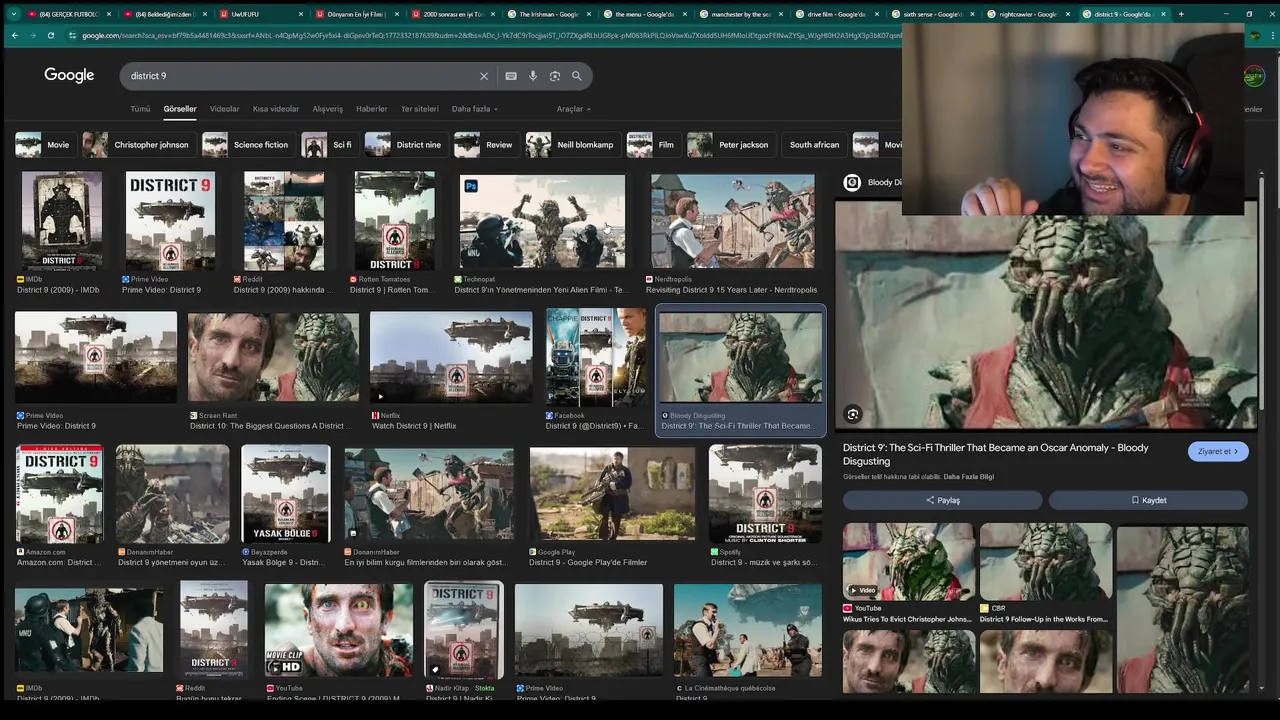Click the Photoshop badge on Technopat thumbnail
Screen dimensions: 1280x720
click(x=471, y=186)
